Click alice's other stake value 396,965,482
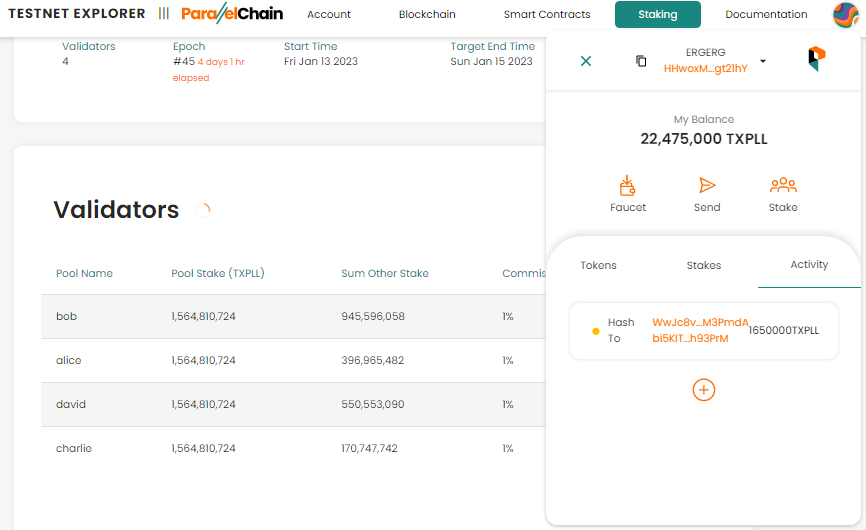Screen dimensions: 866x530 (372, 361)
